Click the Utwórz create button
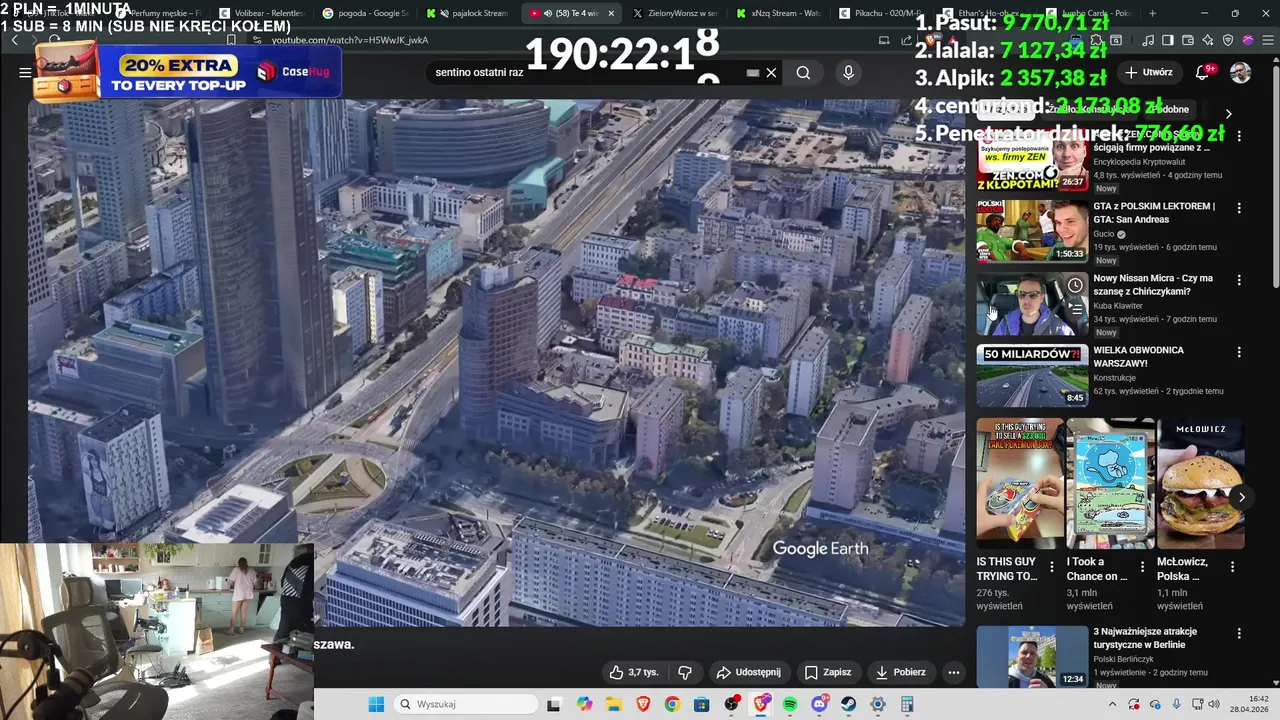Viewport: 1280px width, 720px height. pos(1149,72)
